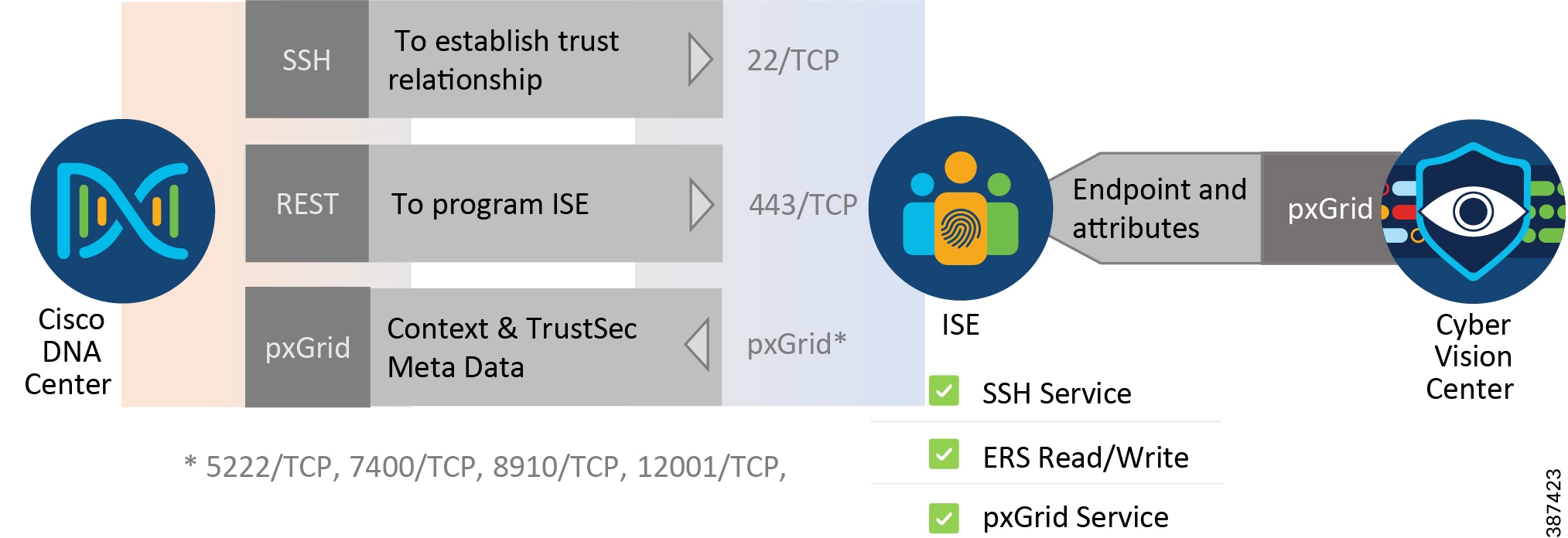Click the pxGrid ports footnote text
Screen dimensions: 1568x538
(485, 467)
